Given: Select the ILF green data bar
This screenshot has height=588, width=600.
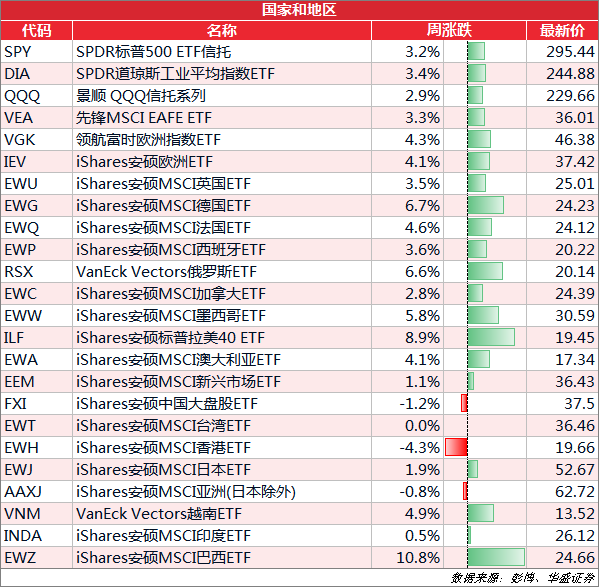Looking at the screenshot, I should 491,337.
